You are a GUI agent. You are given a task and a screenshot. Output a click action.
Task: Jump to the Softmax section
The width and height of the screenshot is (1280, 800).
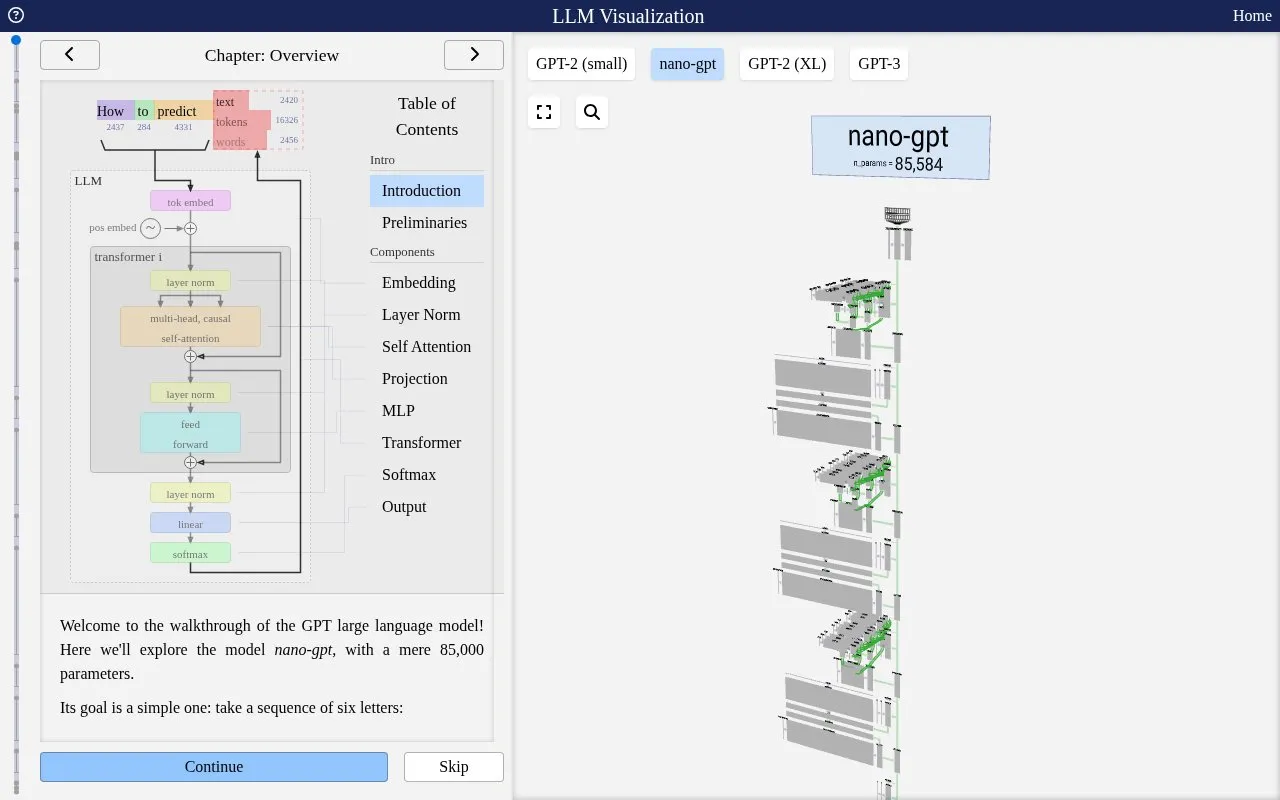point(427,475)
